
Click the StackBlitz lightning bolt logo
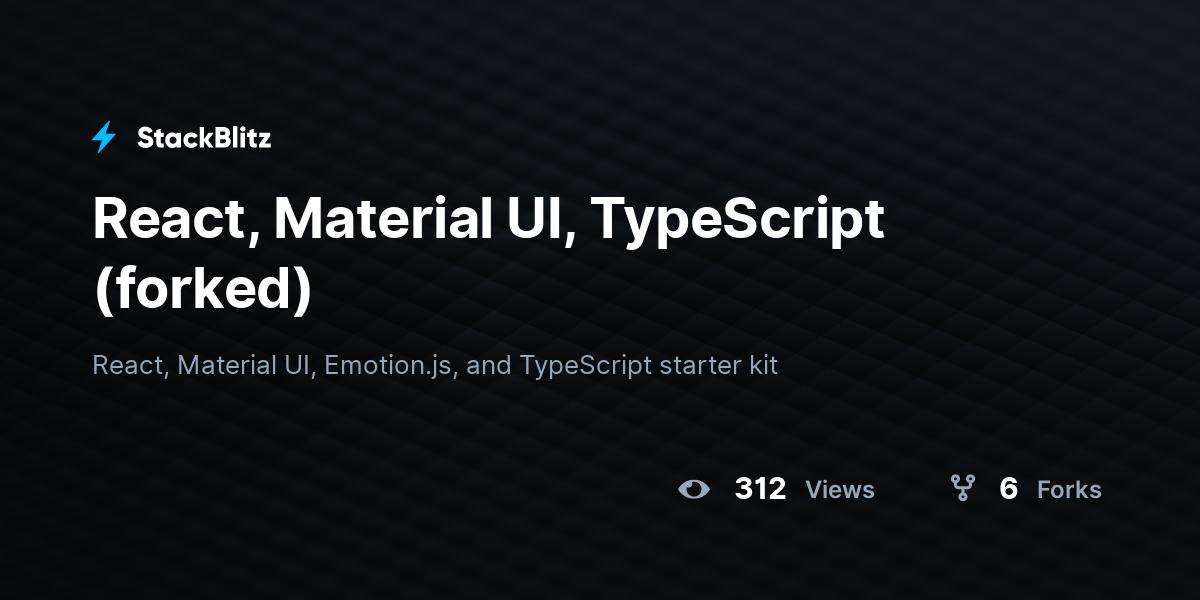tap(104, 137)
